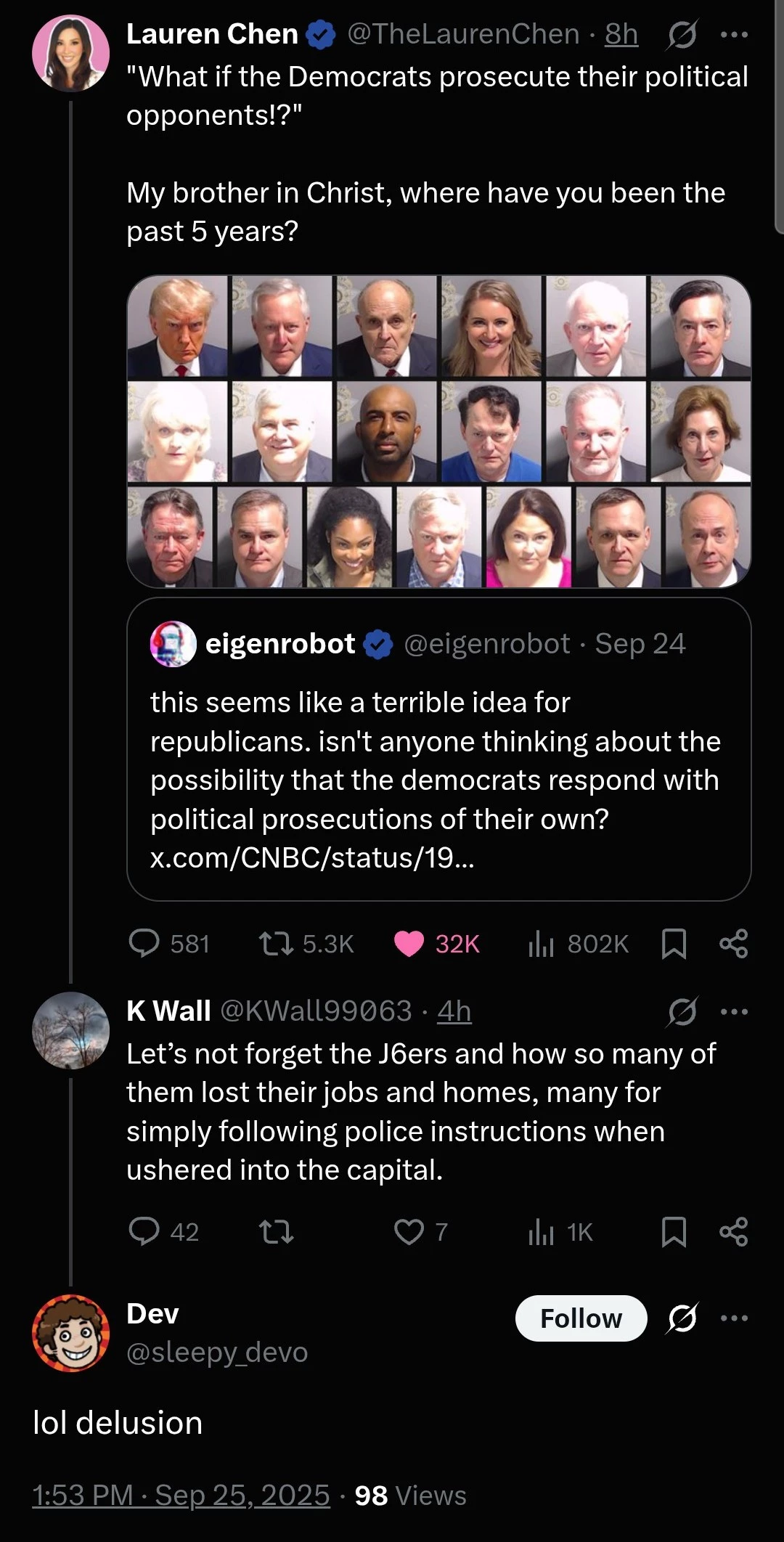Open Lauren Chen's profile picture
This screenshot has height=1542, width=784.
pyautogui.click(x=70, y=54)
